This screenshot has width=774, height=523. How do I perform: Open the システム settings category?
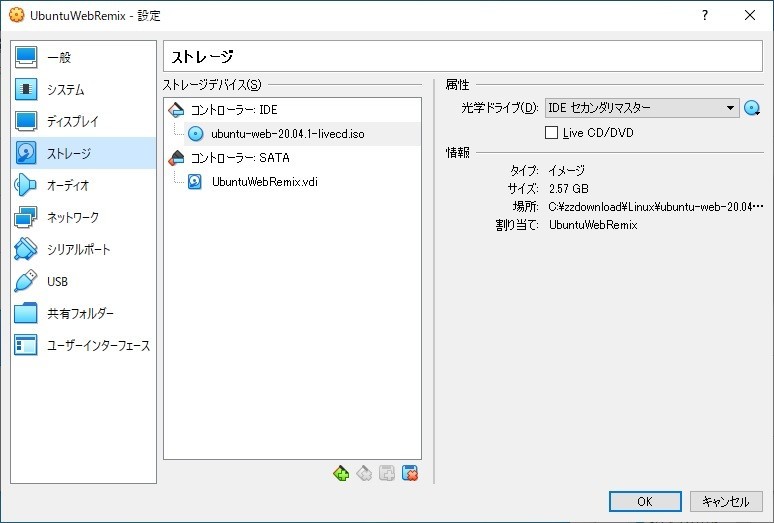pos(83,89)
